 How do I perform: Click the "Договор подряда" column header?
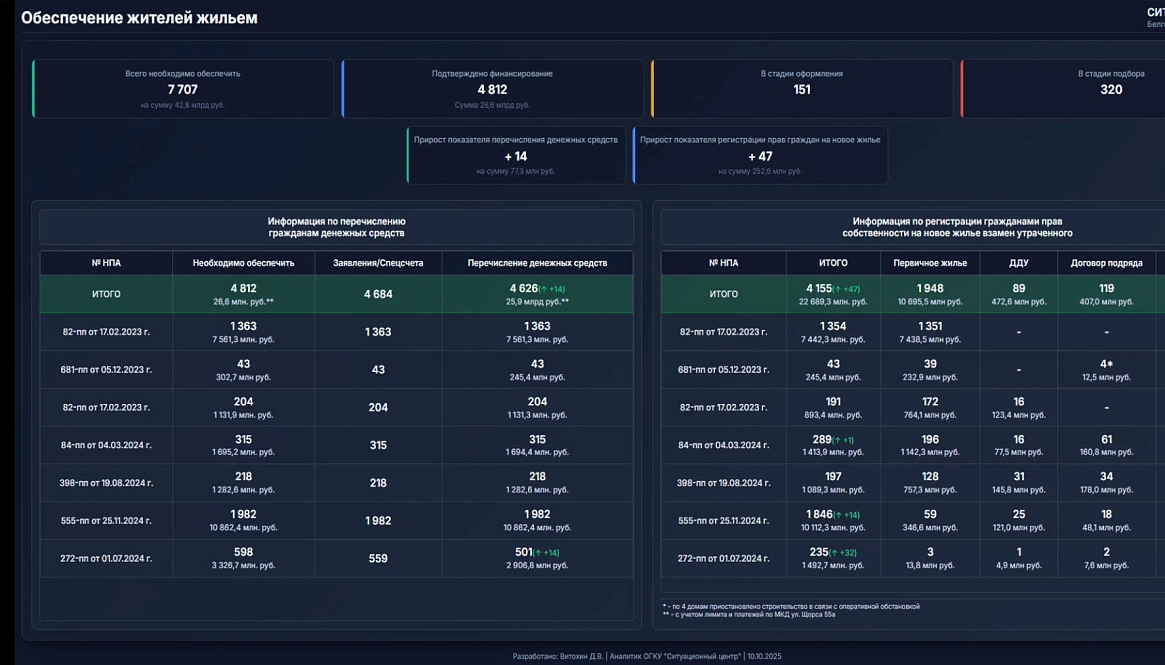click(1106, 263)
